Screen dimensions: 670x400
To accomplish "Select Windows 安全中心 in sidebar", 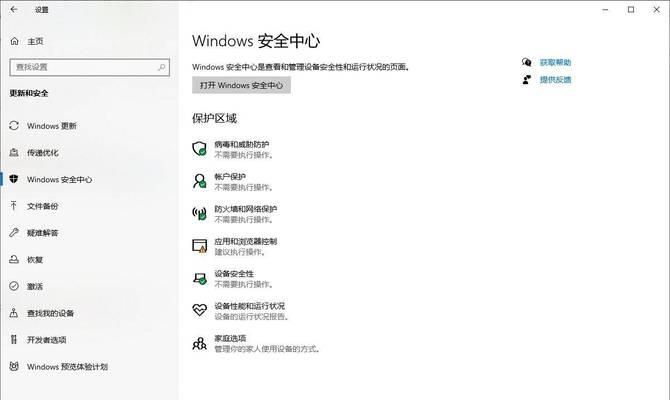I will (59, 179).
